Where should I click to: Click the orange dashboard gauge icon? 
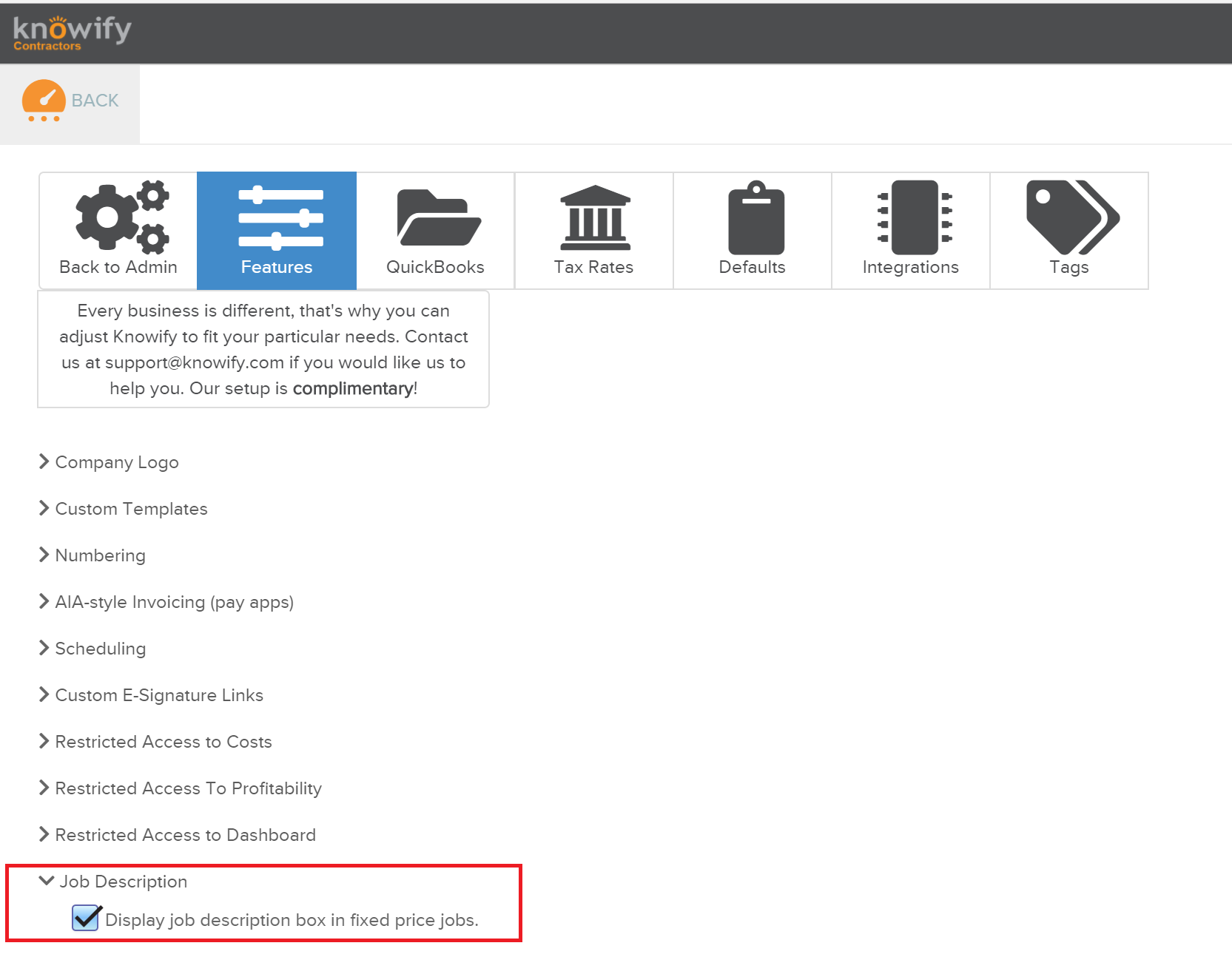pyautogui.click(x=44, y=101)
